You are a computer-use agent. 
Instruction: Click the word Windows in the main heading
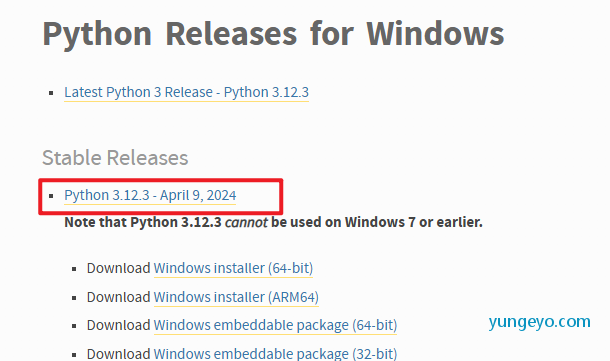coord(435,33)
